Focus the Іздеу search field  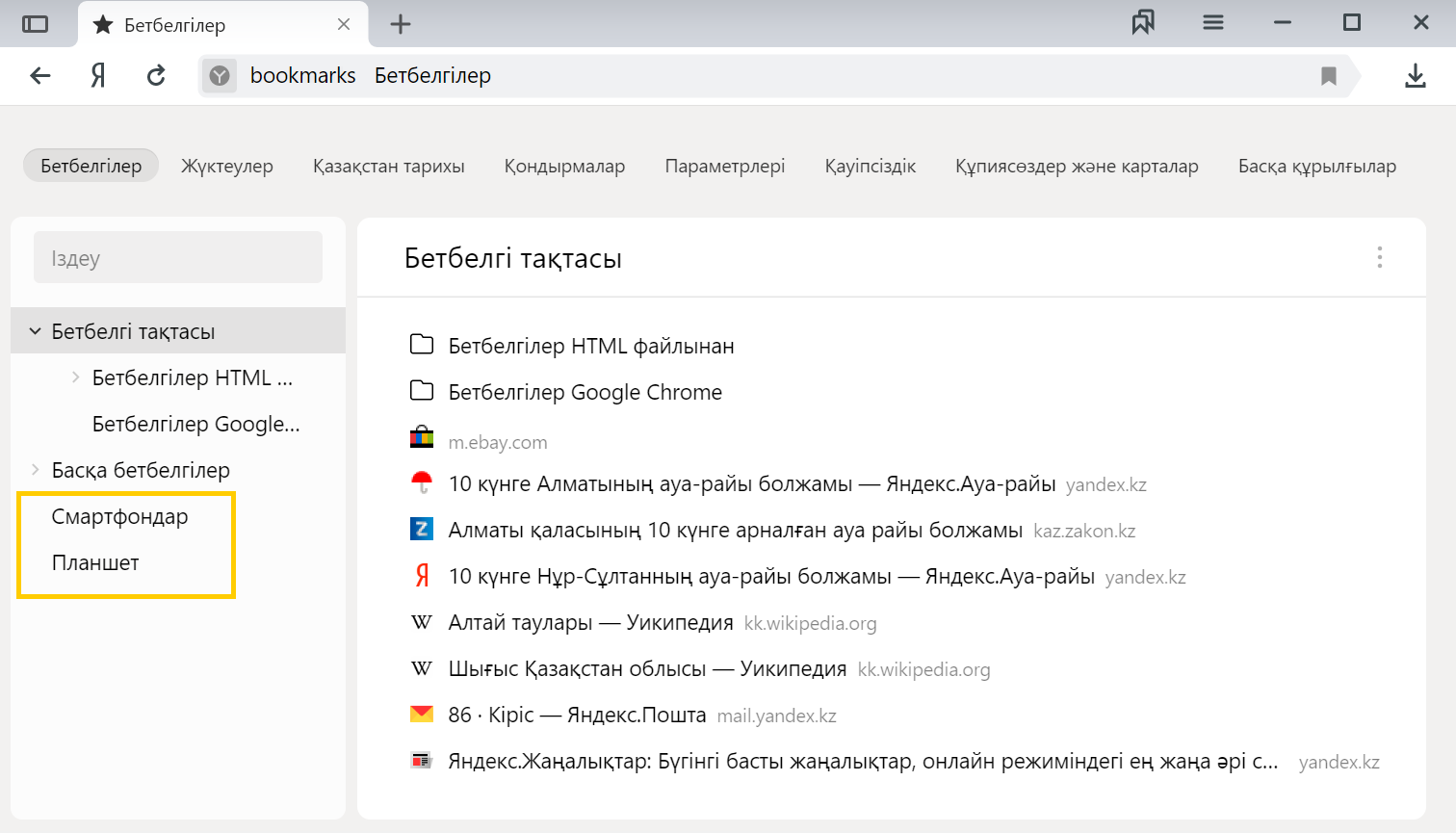(x=178, y=257)
